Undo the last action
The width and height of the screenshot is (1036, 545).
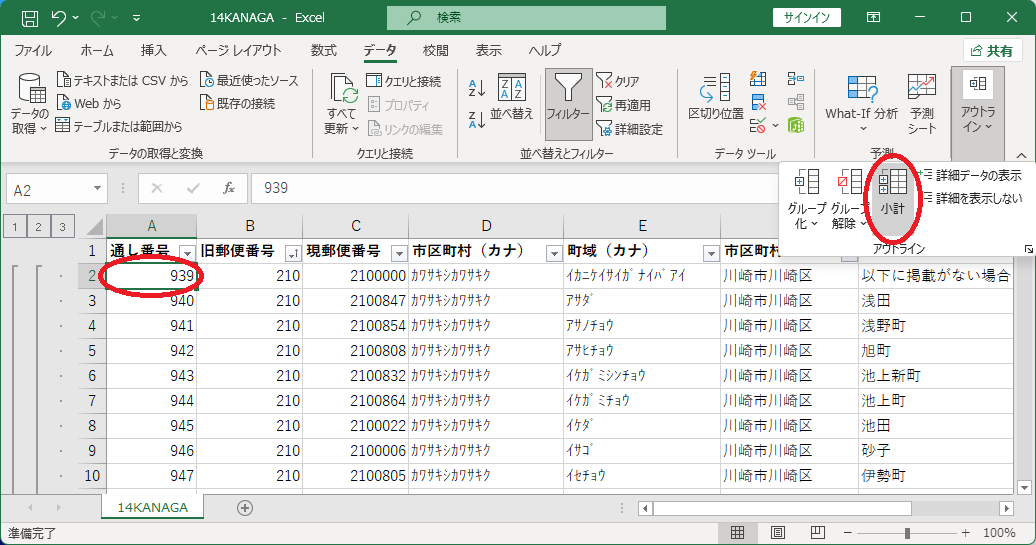pyautogui.click(x=59, y=18)
